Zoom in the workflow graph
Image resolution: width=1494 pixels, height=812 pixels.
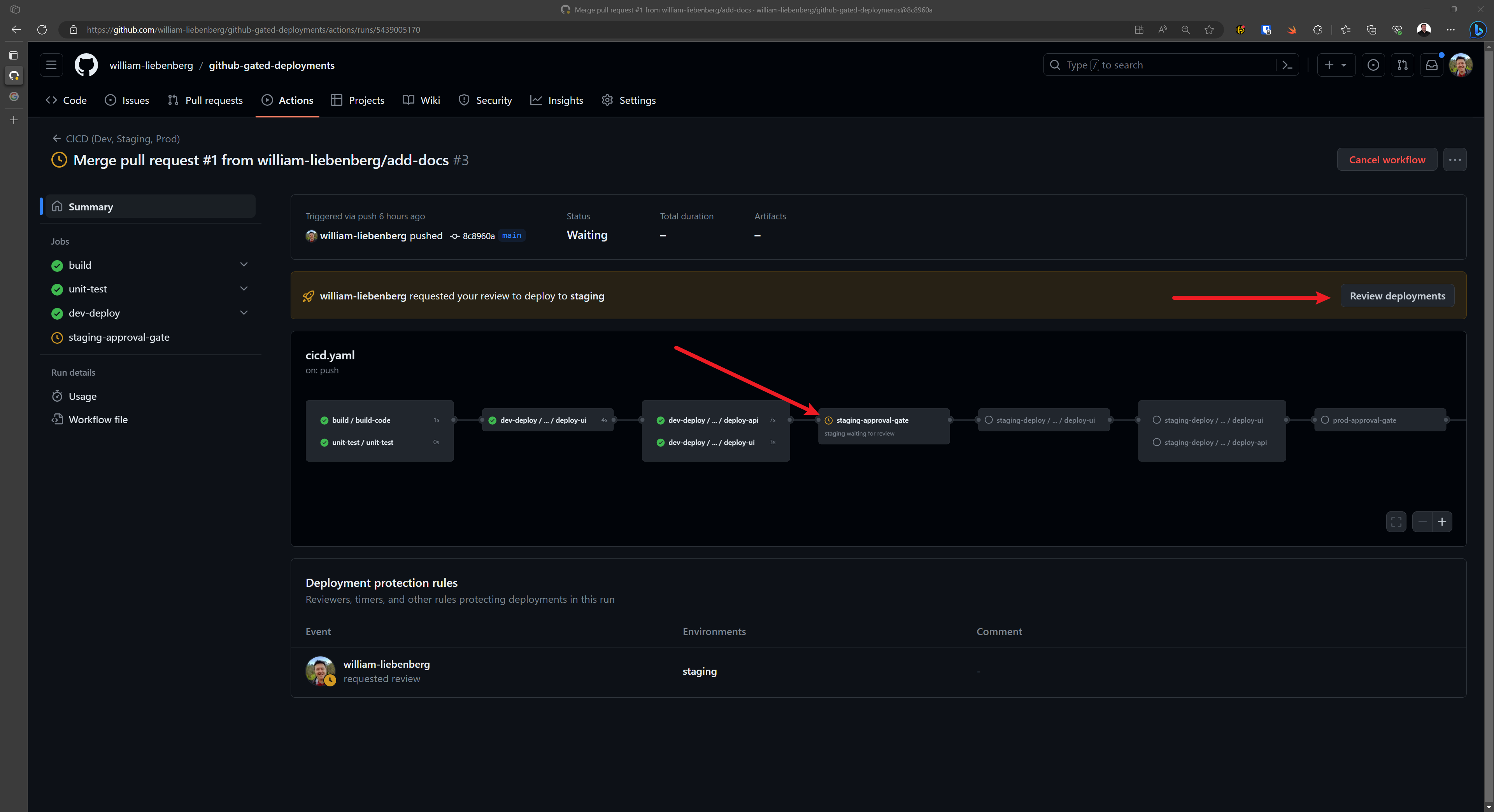click(1442, 521)
